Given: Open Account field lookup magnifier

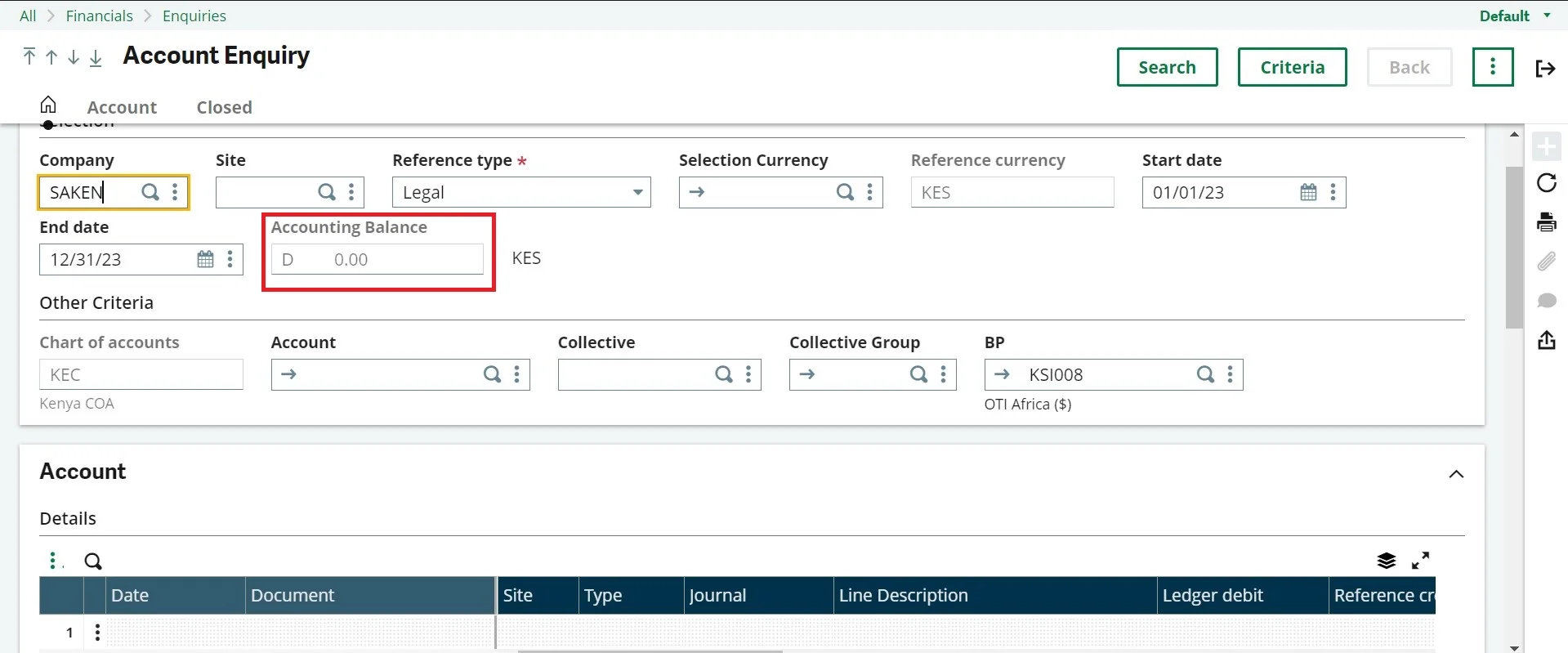Looking at the screenshot, I should point(493,374).
